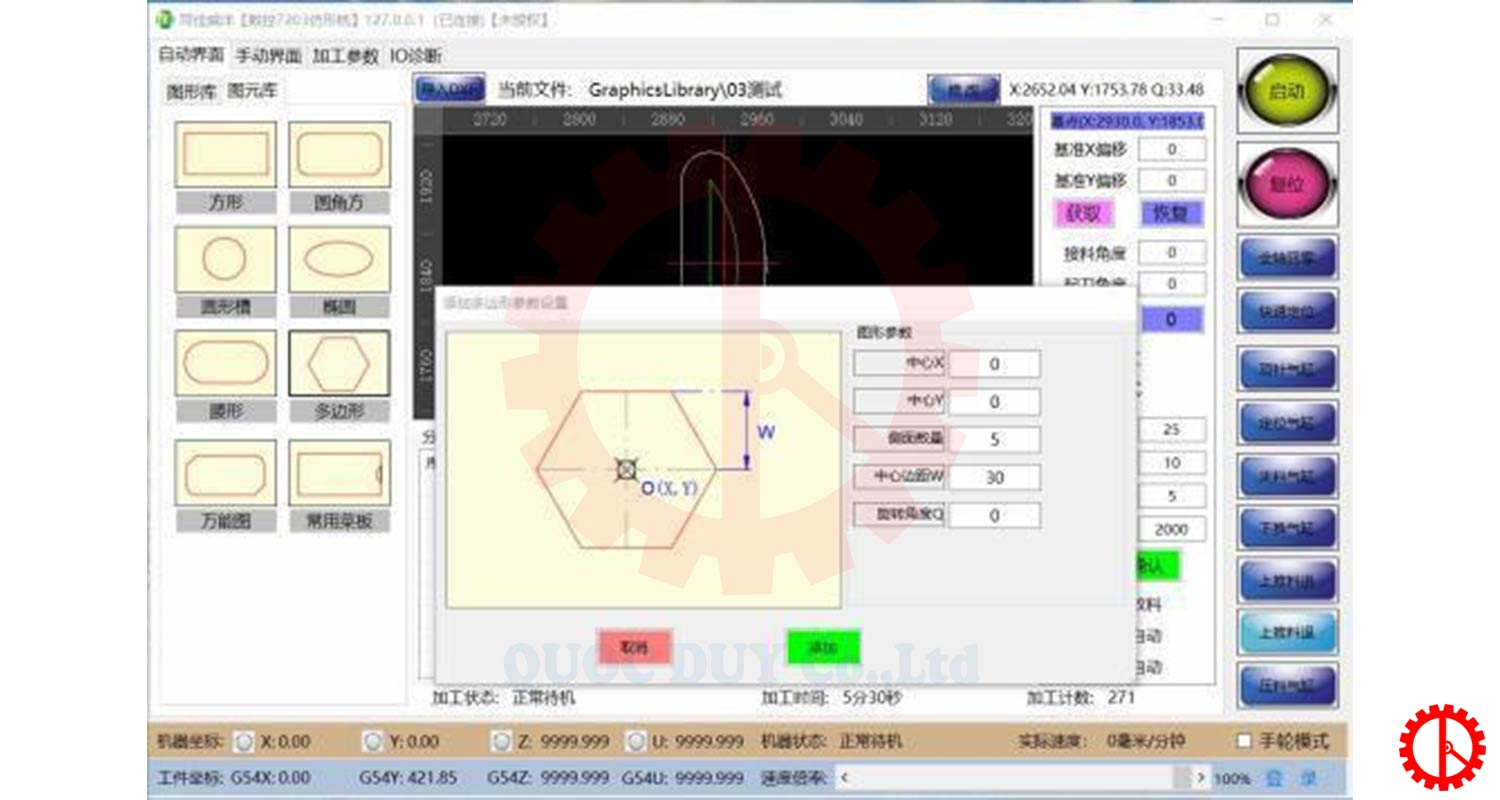Toggle the machine coordinate X indicator button
Viewport: 1500px width, 800px height.
(243, 741)
